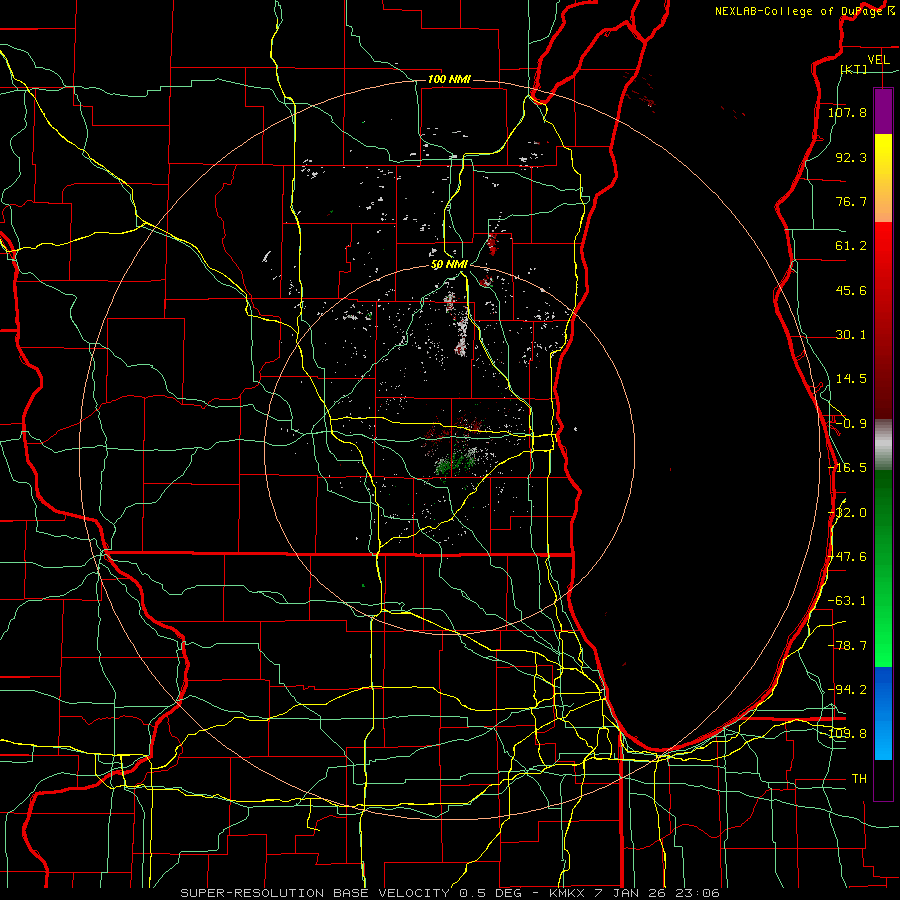Pick the purple segment of the velocity scale
The width and height of the screenshot is (900, 900).
click(883, 111)
